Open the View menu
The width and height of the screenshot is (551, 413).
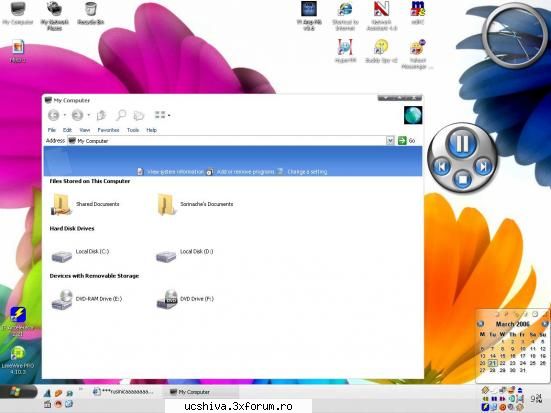tap(85, 130)
